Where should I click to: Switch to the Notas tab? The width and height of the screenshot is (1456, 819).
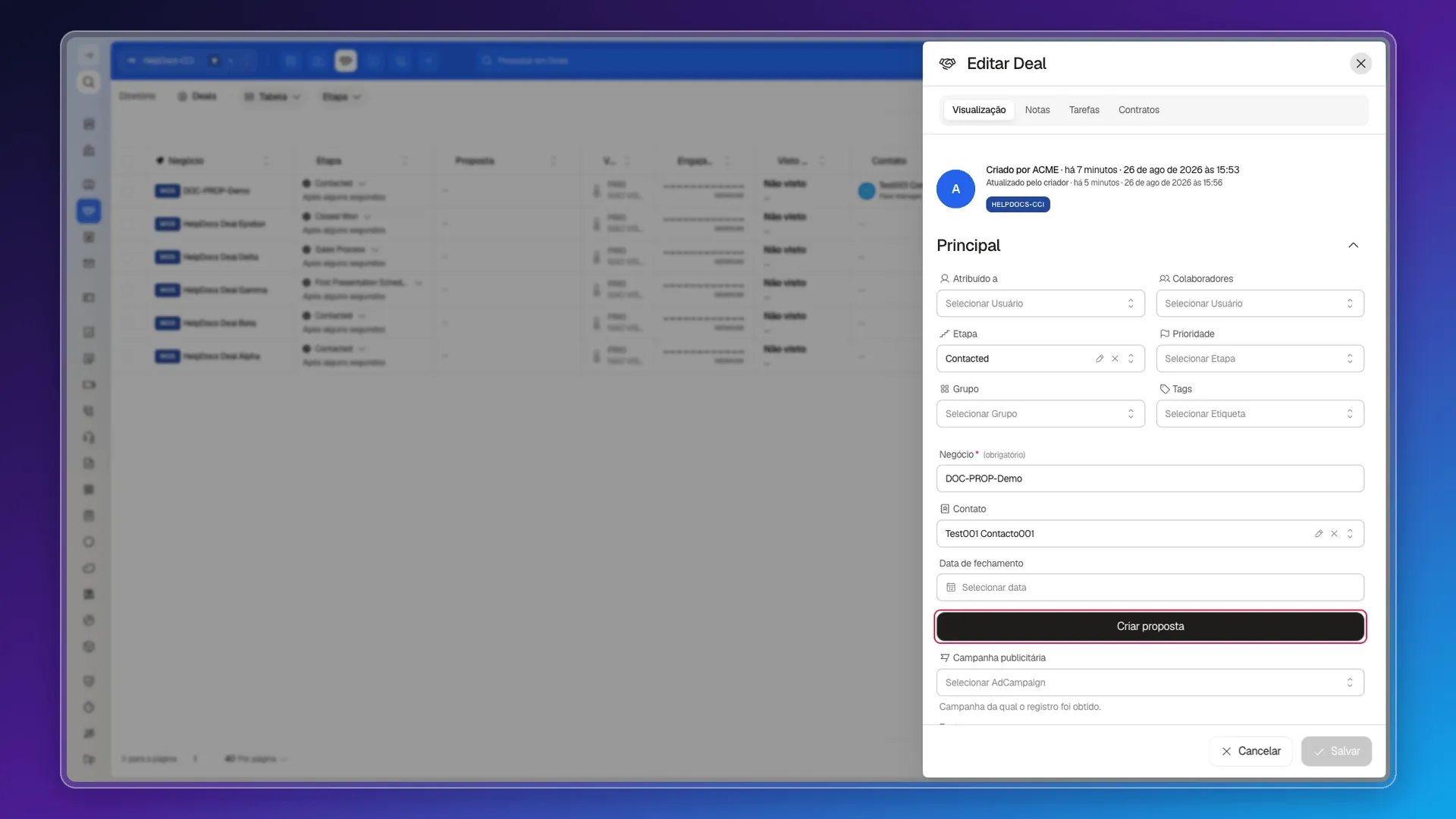[x=1037, y=110]
